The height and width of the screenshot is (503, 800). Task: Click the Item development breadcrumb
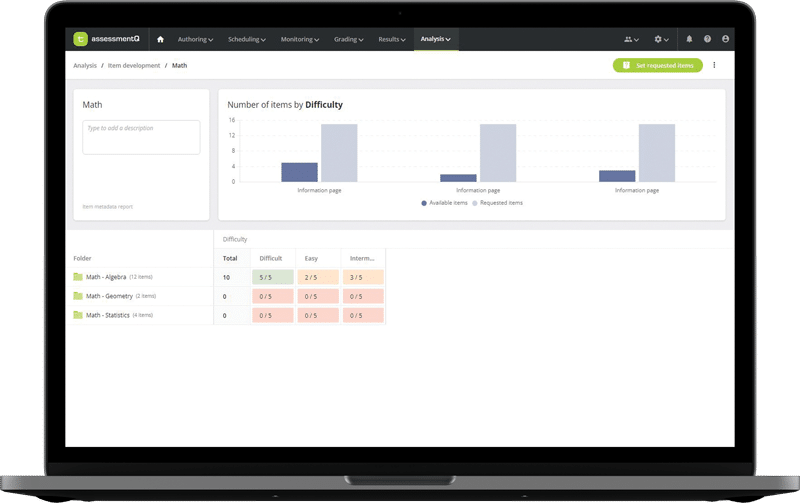[133, 66]
